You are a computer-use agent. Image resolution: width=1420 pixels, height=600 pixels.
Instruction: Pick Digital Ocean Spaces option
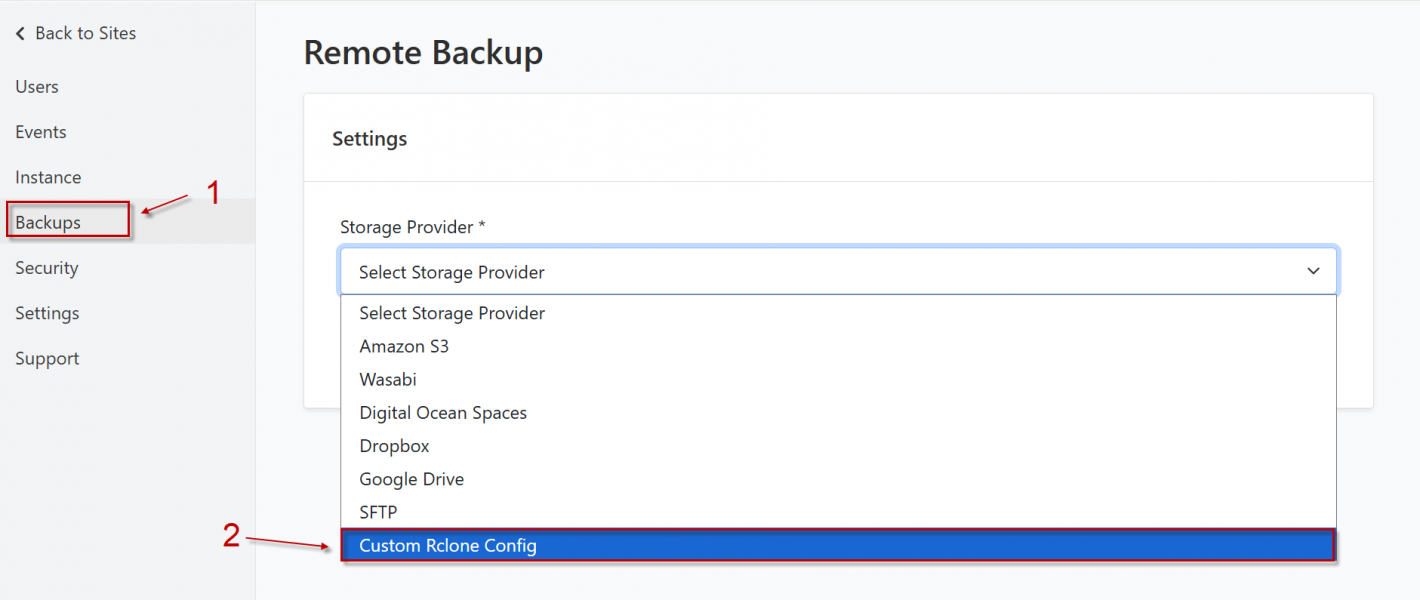coord(838,413)
